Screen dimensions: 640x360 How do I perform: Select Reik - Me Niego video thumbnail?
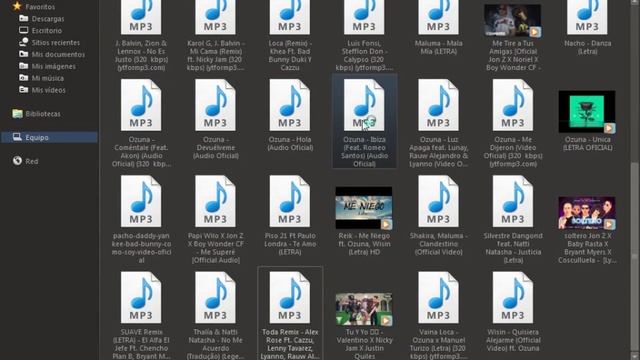coord(364,208)
